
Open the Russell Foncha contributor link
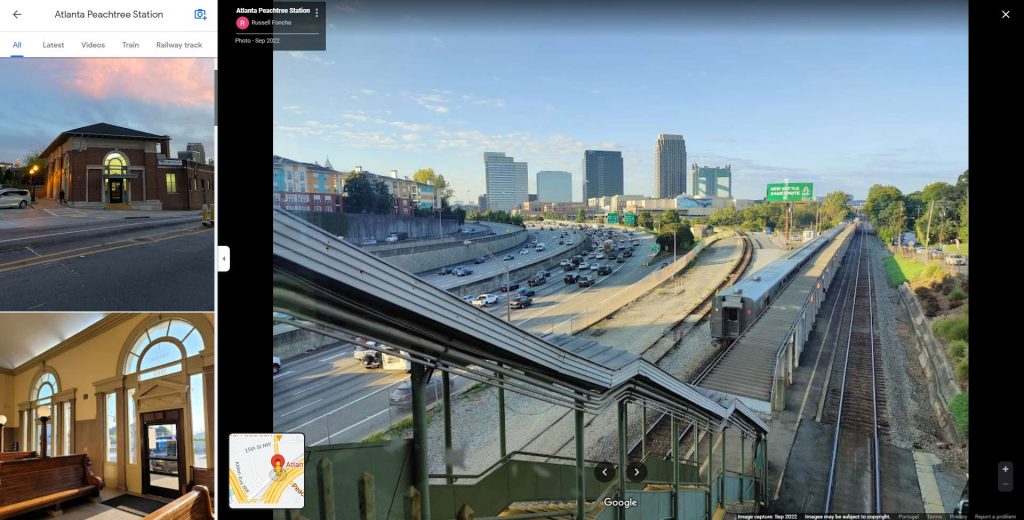pyautogui.click(x=271, y=22)
